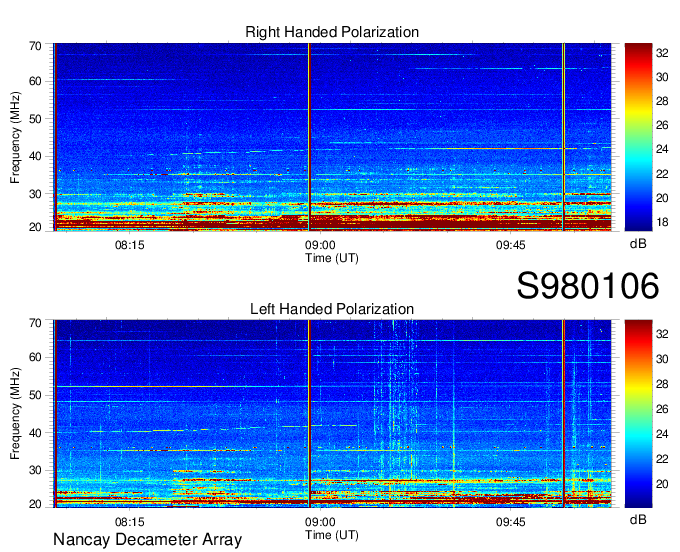
Task: Click the 18 value on top colorbar scale
Action: tap(662, 222)
